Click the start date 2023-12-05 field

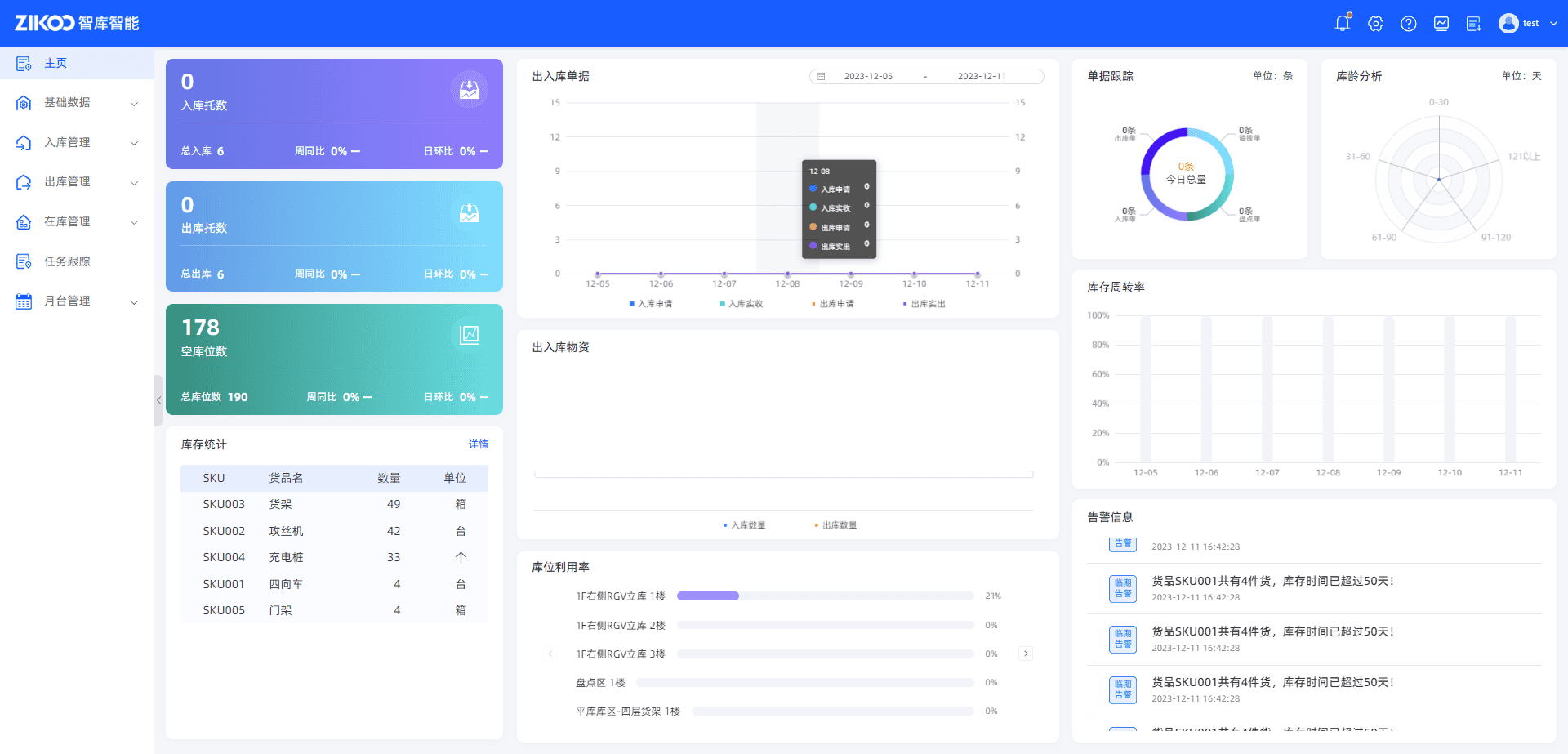[868, 76]
